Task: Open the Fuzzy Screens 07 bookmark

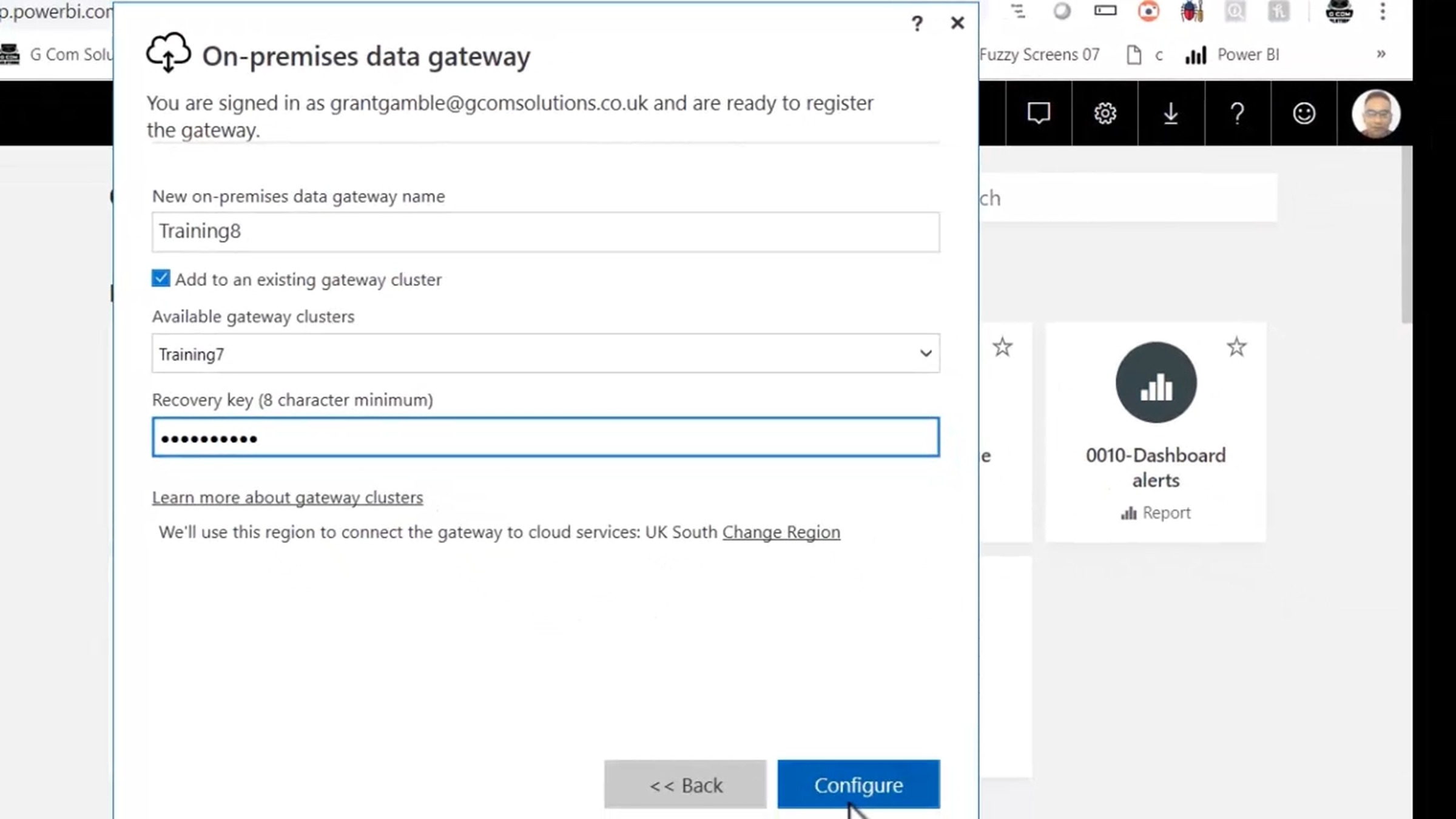Action: (x=1039, y=55)
